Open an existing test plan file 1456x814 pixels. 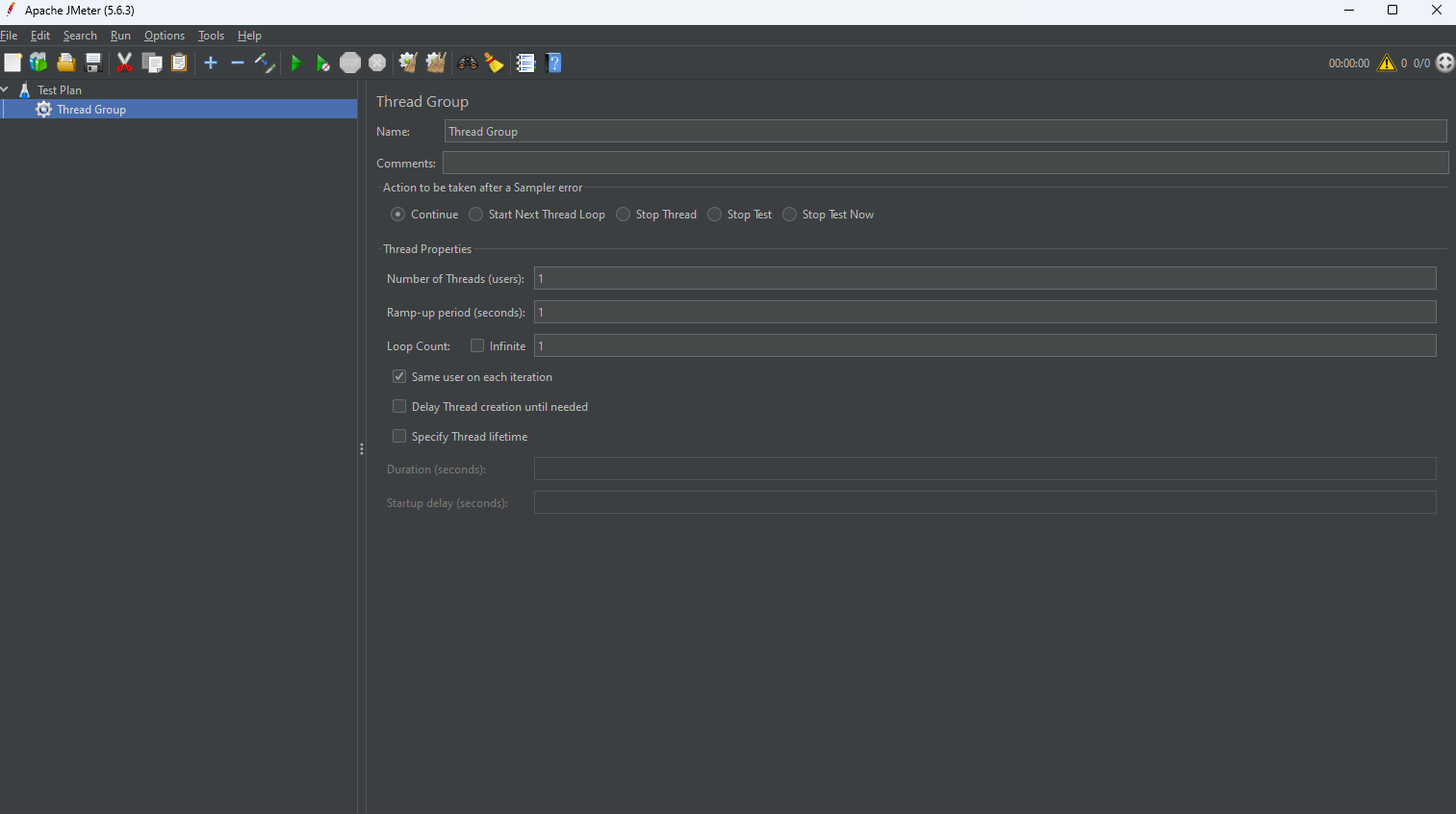tap(66, 63)
